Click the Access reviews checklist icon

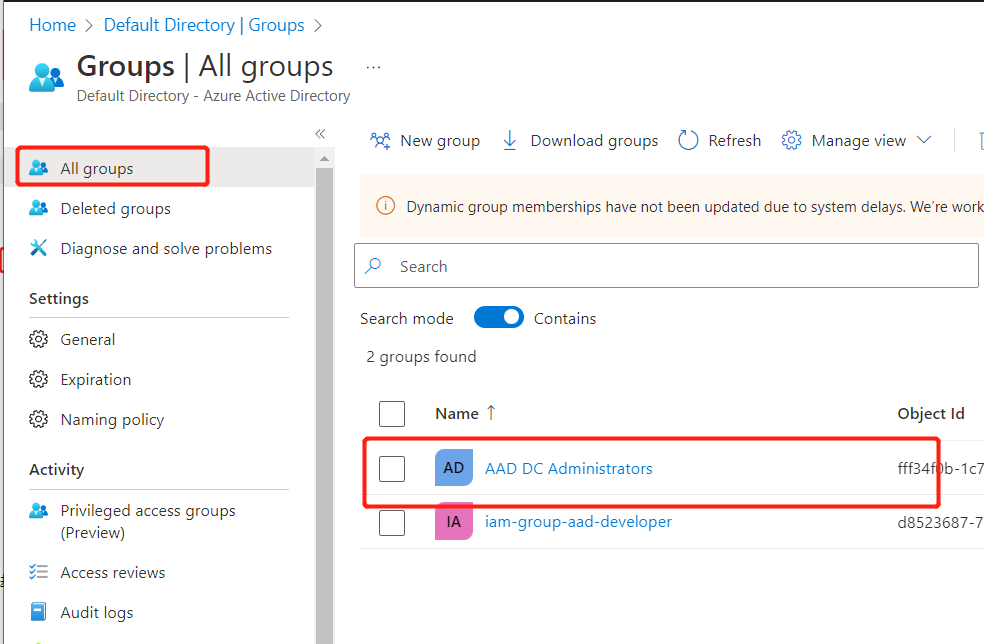pos(38,572)
